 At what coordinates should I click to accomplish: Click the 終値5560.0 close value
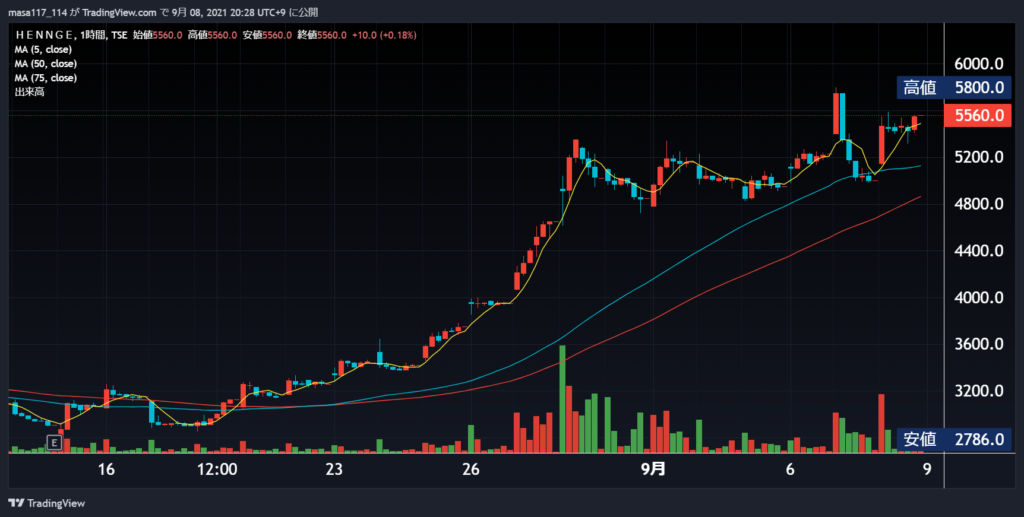(322, 35)
